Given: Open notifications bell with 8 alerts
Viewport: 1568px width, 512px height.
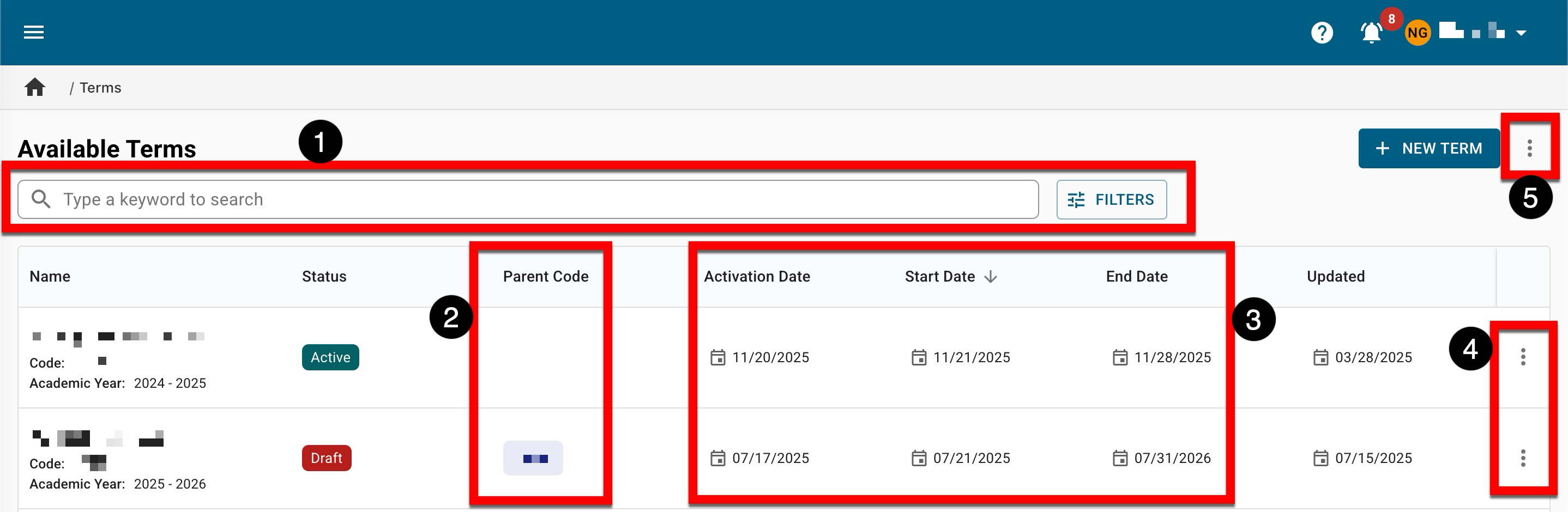Looking at the screenshot, I should click(x=1371, y=33).
